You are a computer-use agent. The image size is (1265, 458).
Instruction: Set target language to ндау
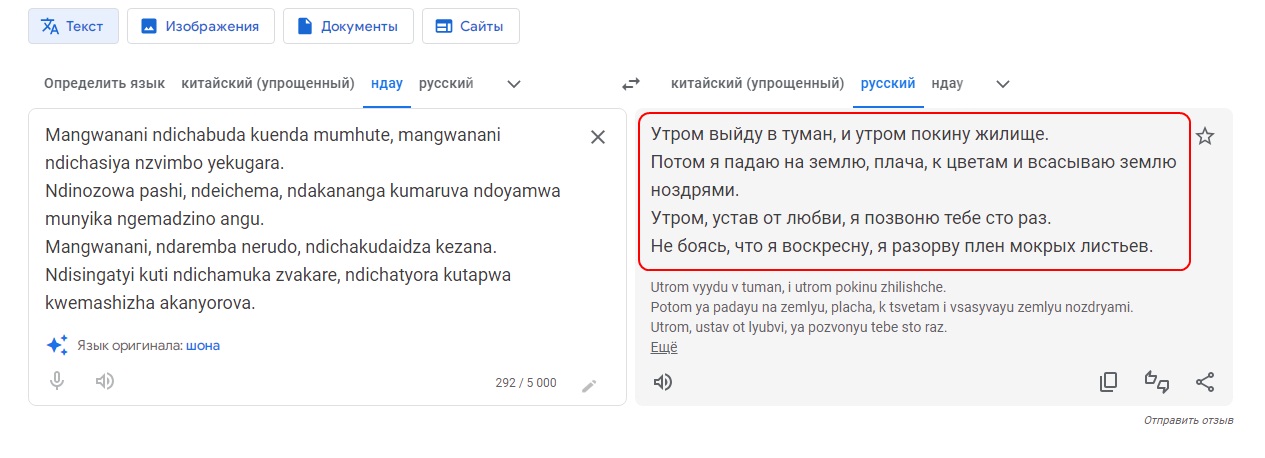[x=947, y=83]
